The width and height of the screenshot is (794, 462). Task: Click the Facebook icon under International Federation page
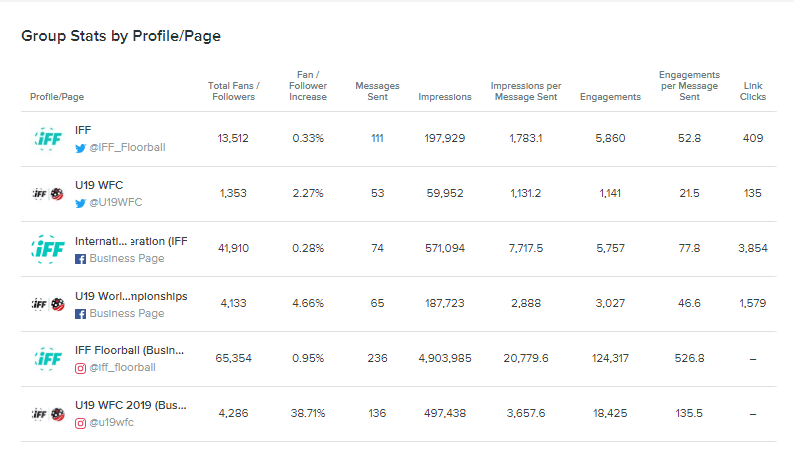coord(80,258)
